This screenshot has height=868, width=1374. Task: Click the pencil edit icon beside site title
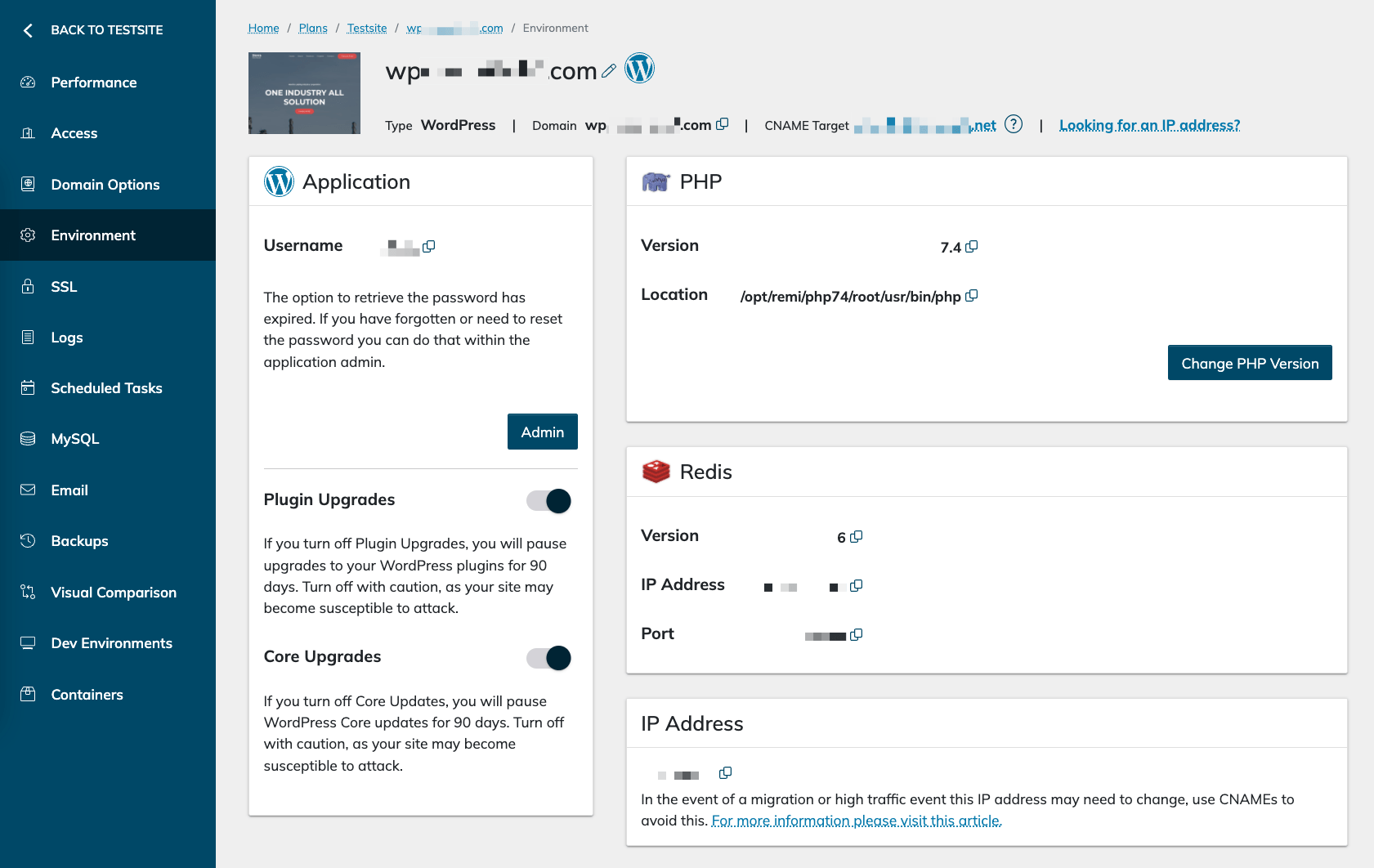pos(609,71)
